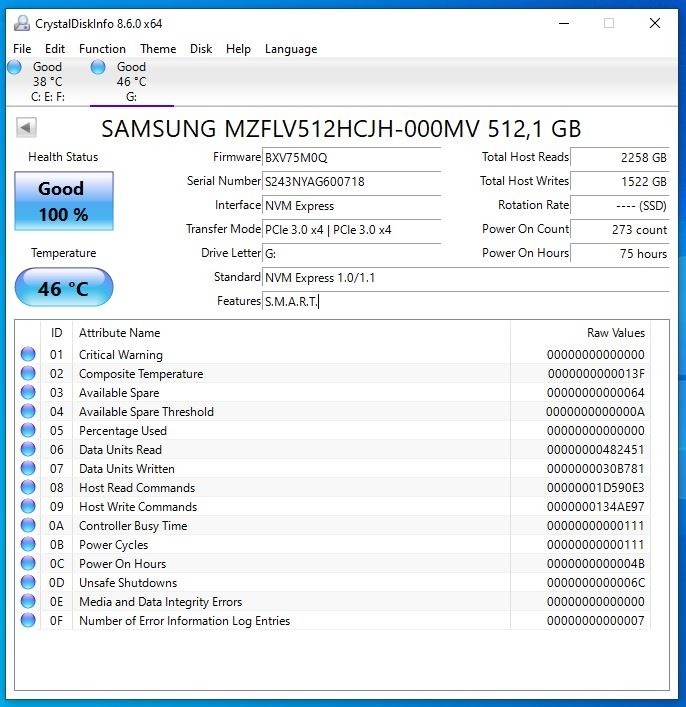Click the CrystalDiskInfo app icon in title bar
Image resolution: width=686 pixels, height=707 pixels.
coord(22,23)
